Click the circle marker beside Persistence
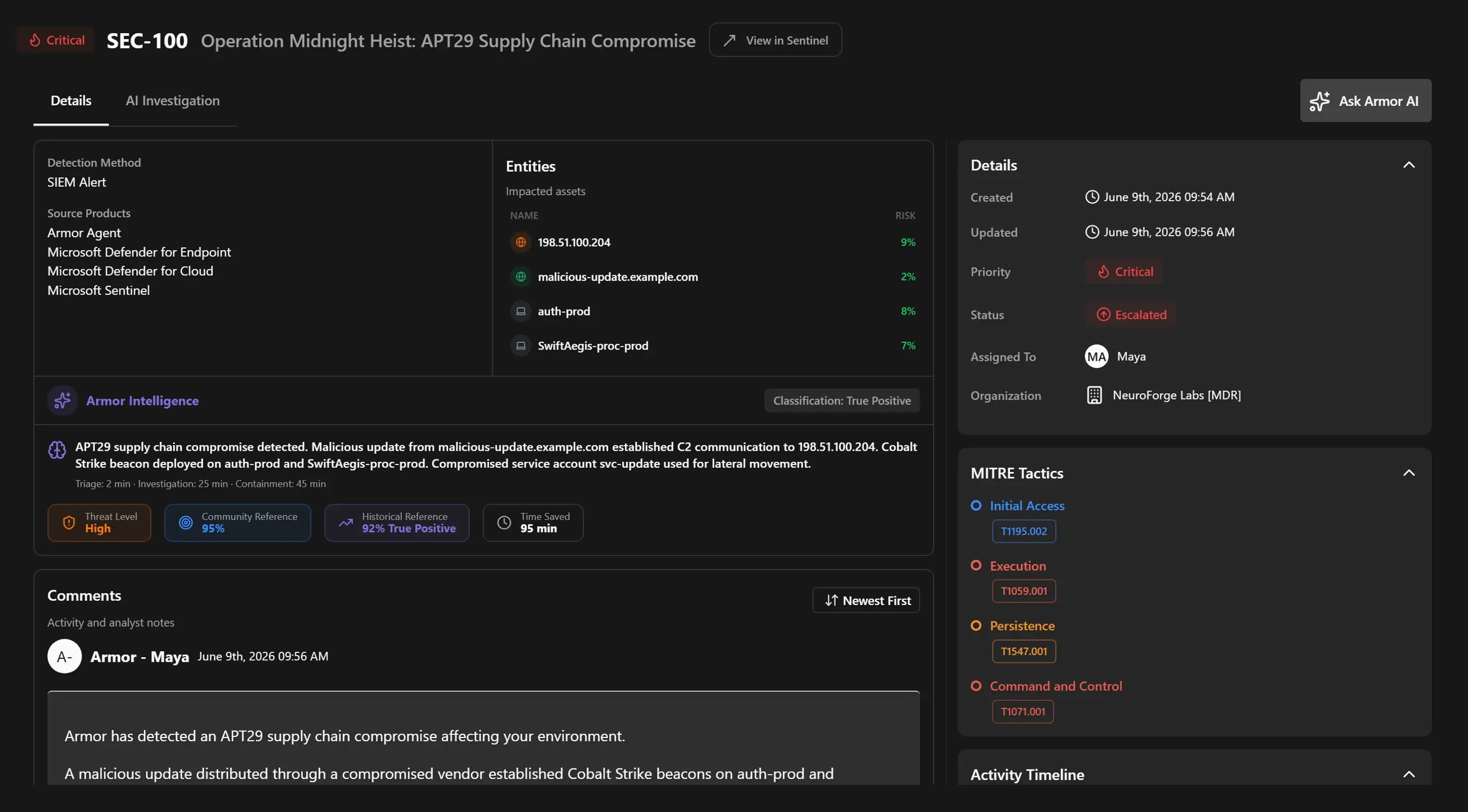Viewport: 1468px width, 812px height. 976,626
